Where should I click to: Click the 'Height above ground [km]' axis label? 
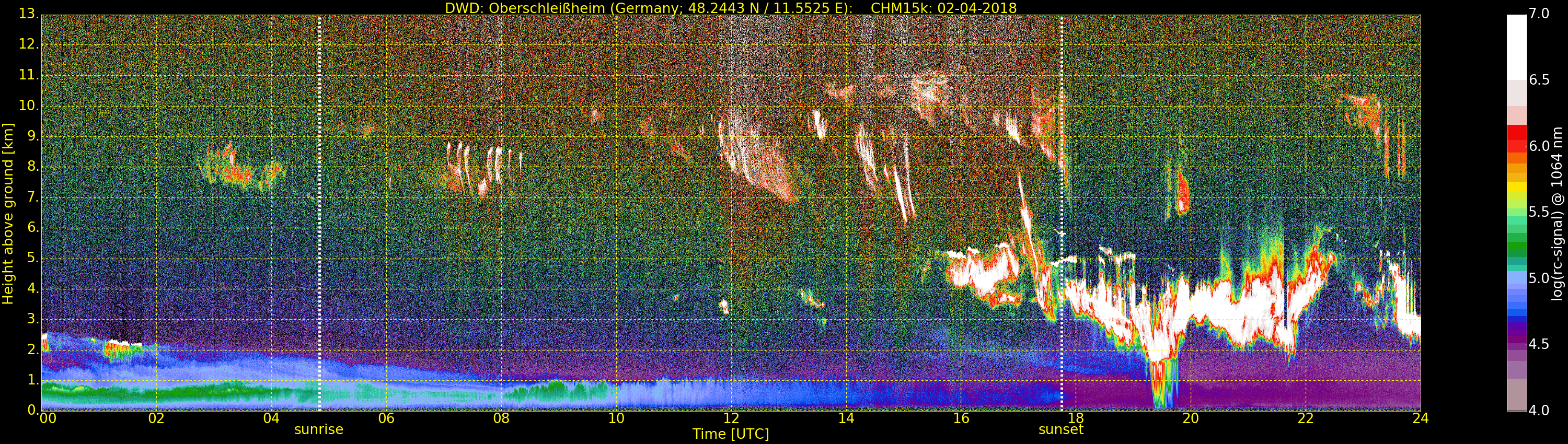coord(7,214)
